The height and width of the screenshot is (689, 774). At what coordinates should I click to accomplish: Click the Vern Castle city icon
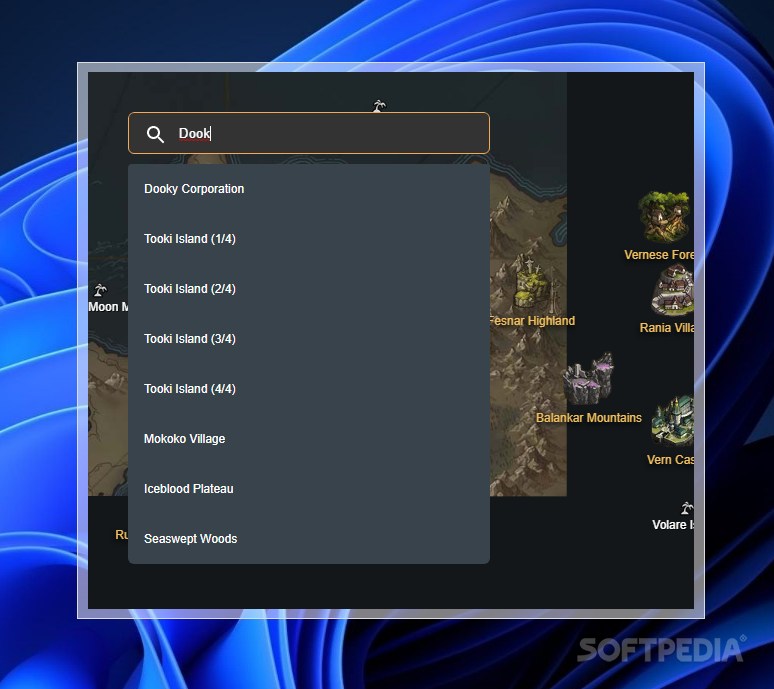click(x=672, y=421)
